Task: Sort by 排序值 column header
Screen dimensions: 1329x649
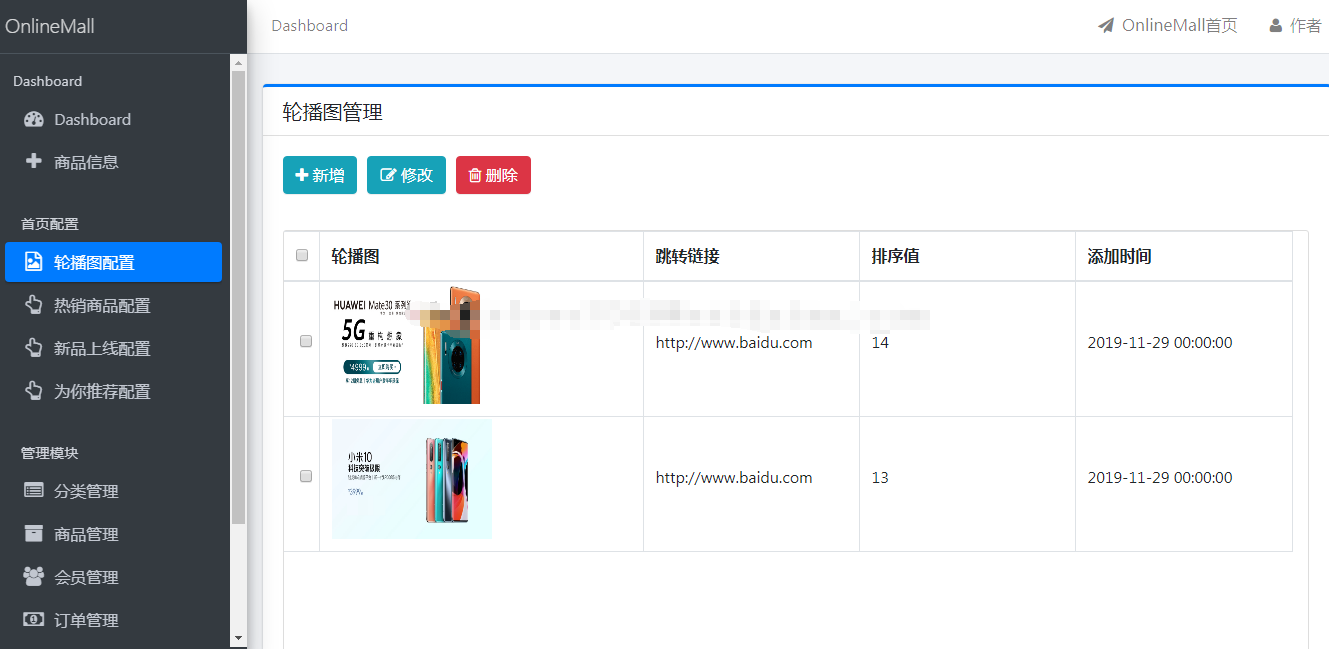Action: pos(967,256)
